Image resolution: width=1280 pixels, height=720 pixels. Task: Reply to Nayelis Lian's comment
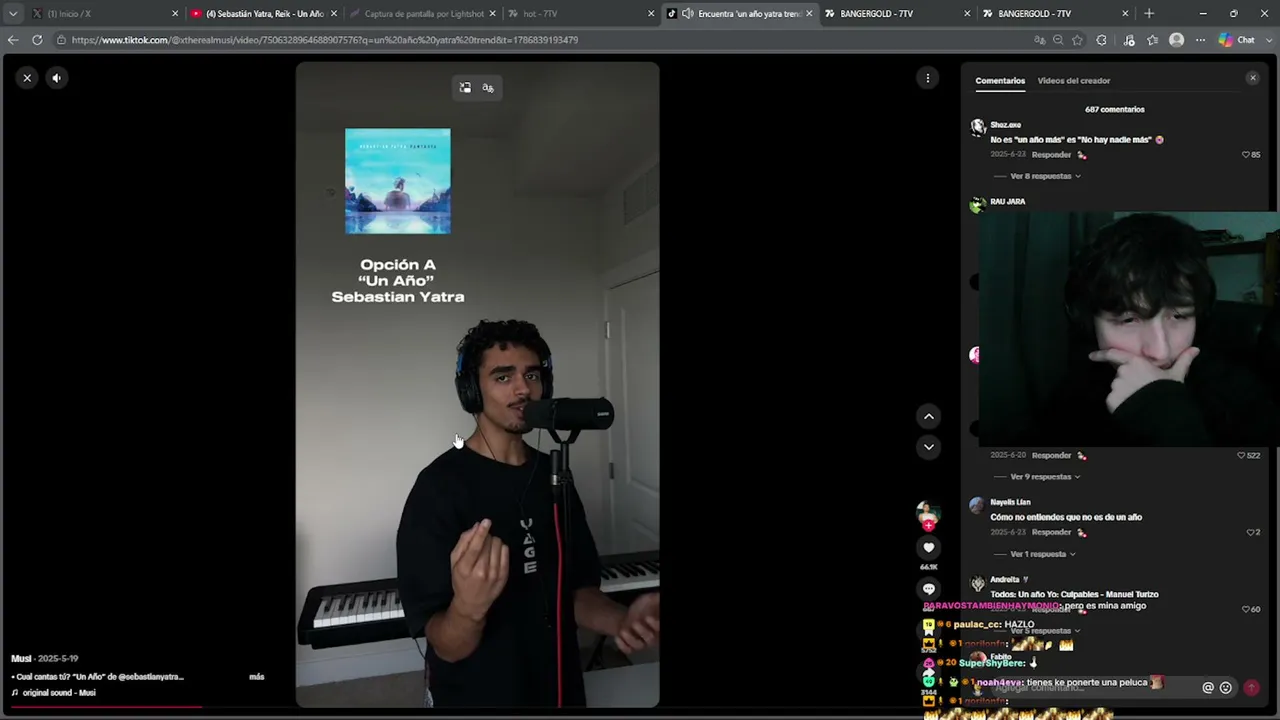tap(1051, 532)
